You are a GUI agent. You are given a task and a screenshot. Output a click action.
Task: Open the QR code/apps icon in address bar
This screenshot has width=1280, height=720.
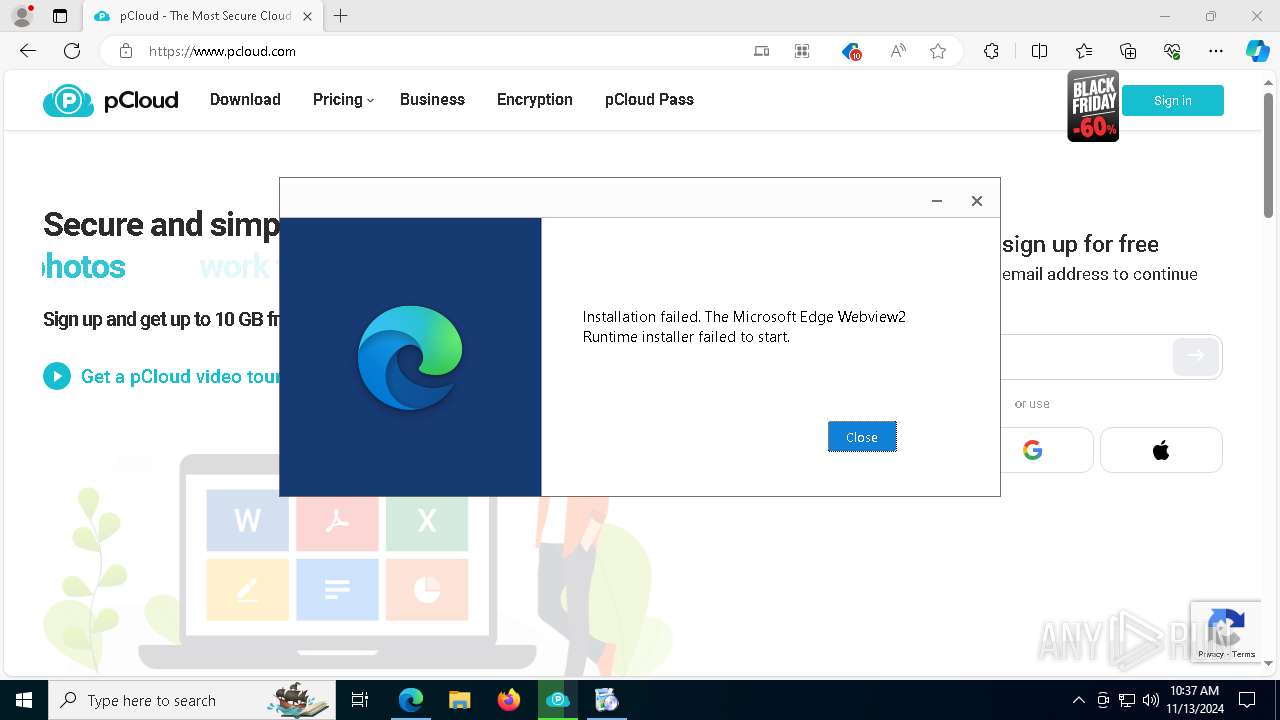(802, 51)
